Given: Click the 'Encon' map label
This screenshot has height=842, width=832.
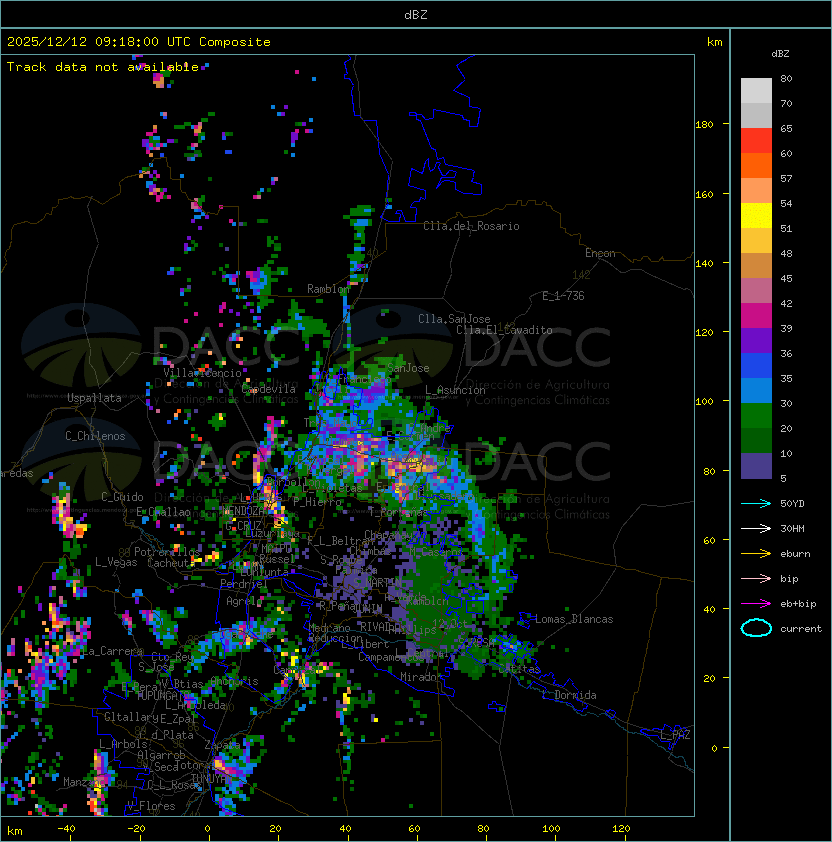Looking at the screenshot, I should 600,253.
